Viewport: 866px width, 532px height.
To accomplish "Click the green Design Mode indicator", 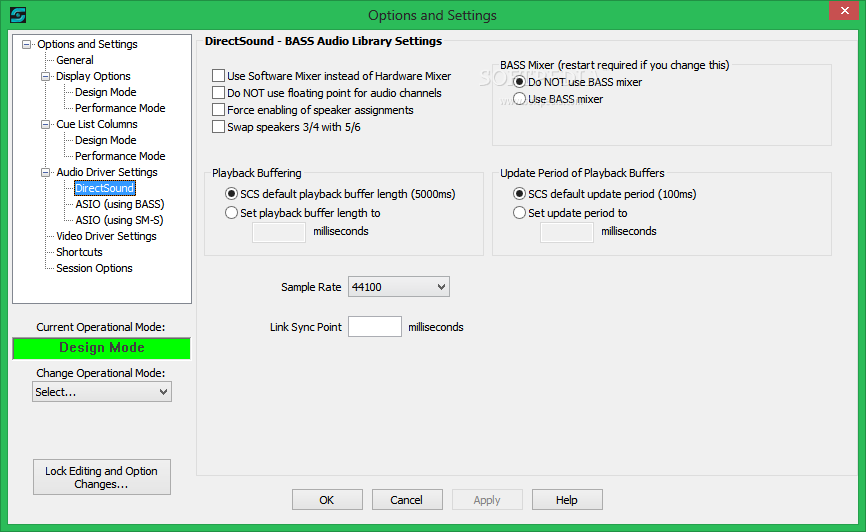I will click(x=102, y=348).
